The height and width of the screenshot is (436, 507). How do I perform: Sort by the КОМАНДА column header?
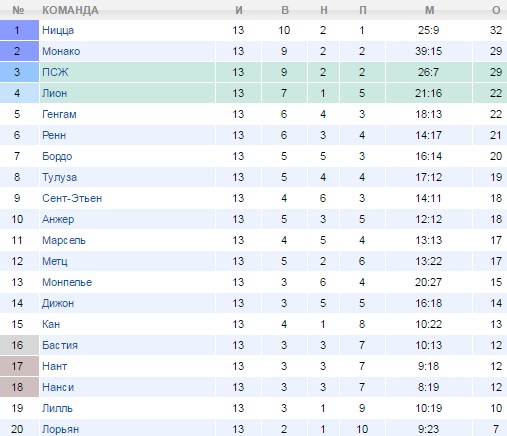[70, 10]
